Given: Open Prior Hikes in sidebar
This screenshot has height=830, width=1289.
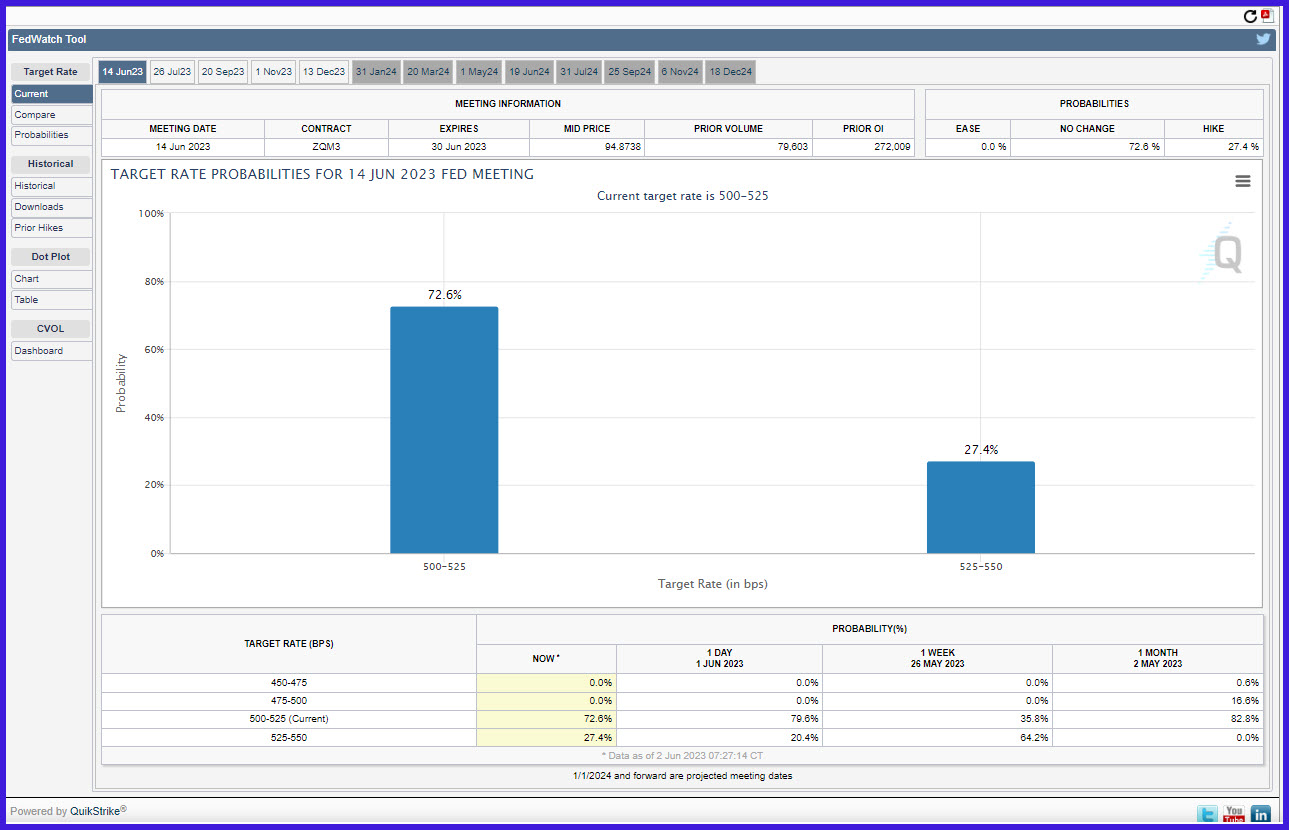Looking at the screenshot, I should 52,228.
